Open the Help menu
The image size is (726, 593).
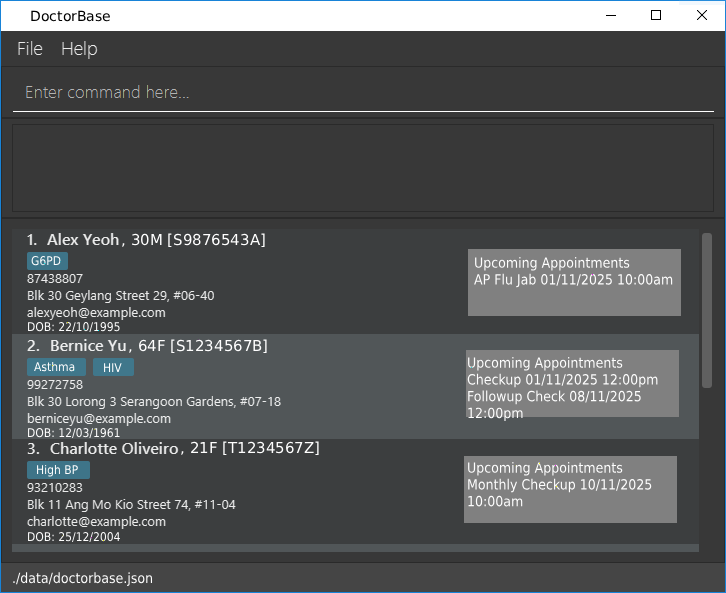(79, 49)
